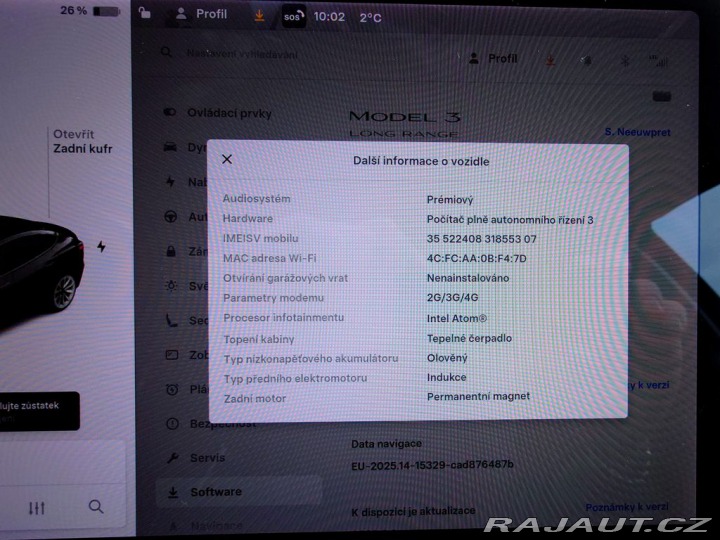Tap the charging bolt icon near car

pos(101,246)
